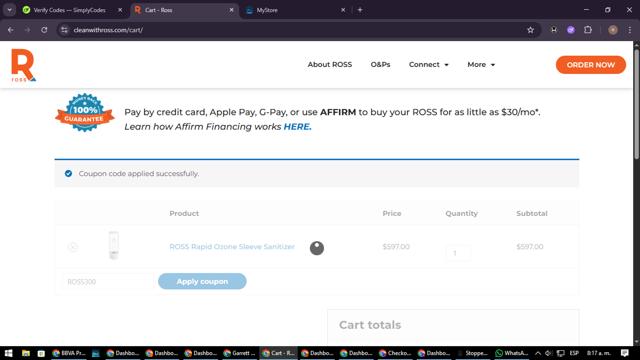Click the 'Product' column header
The width and height of the screenshot is (640, 360).
pyautogui.click(x=184, y=213)
